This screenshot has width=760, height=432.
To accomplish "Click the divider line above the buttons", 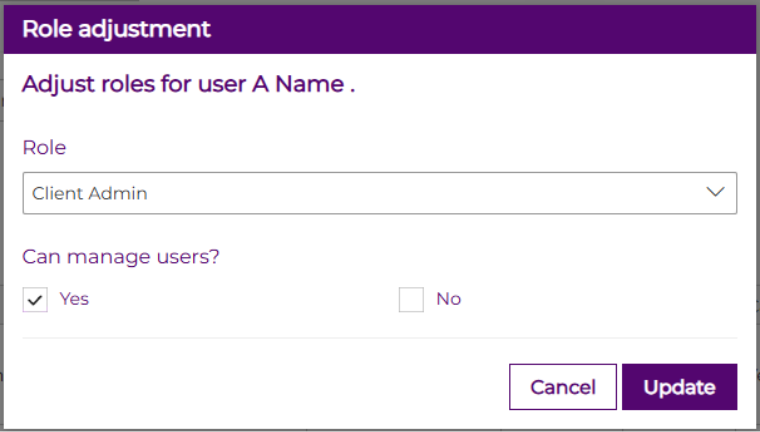I will (x=379, y=338).
